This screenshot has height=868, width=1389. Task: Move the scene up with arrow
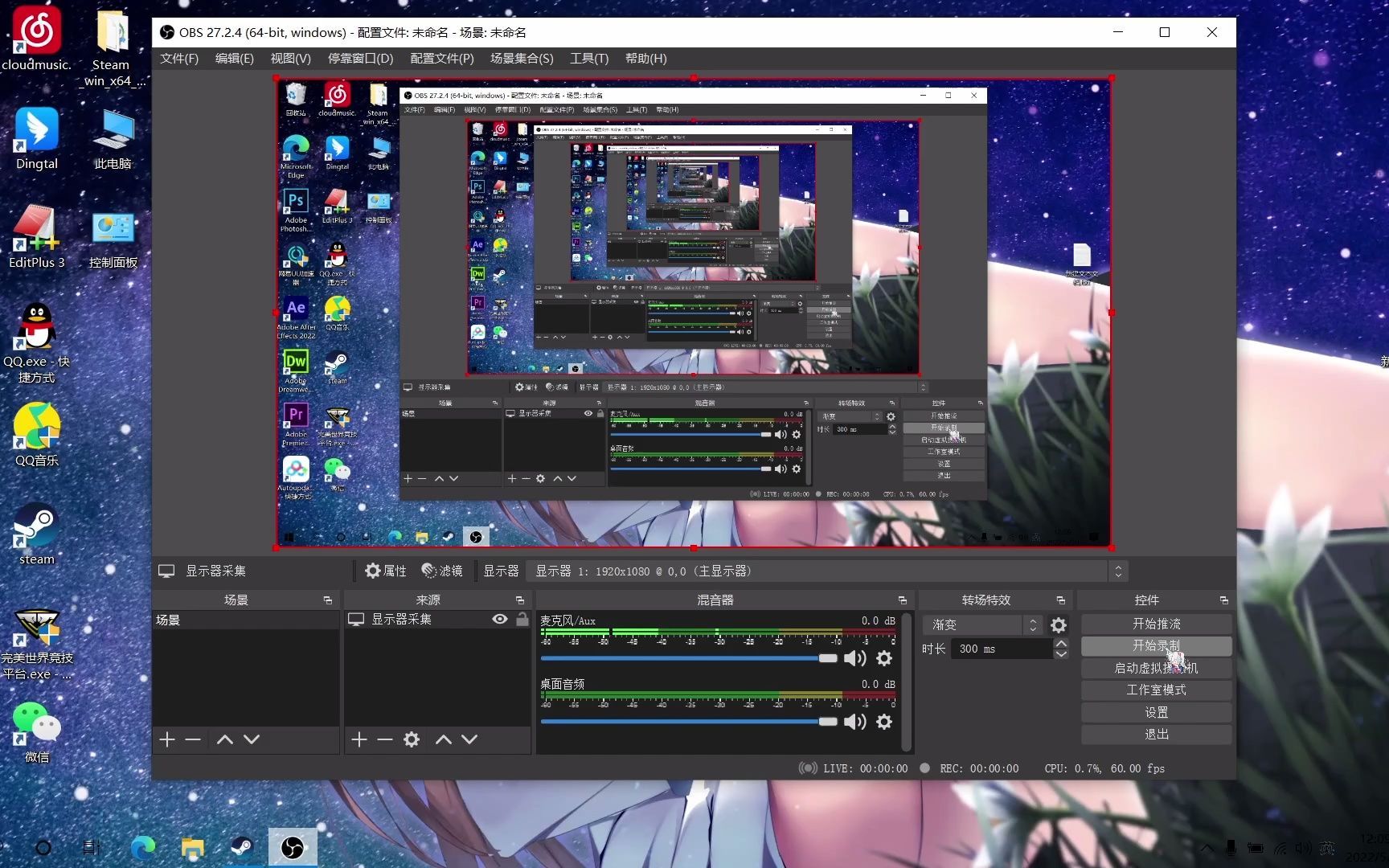(225, 739)
